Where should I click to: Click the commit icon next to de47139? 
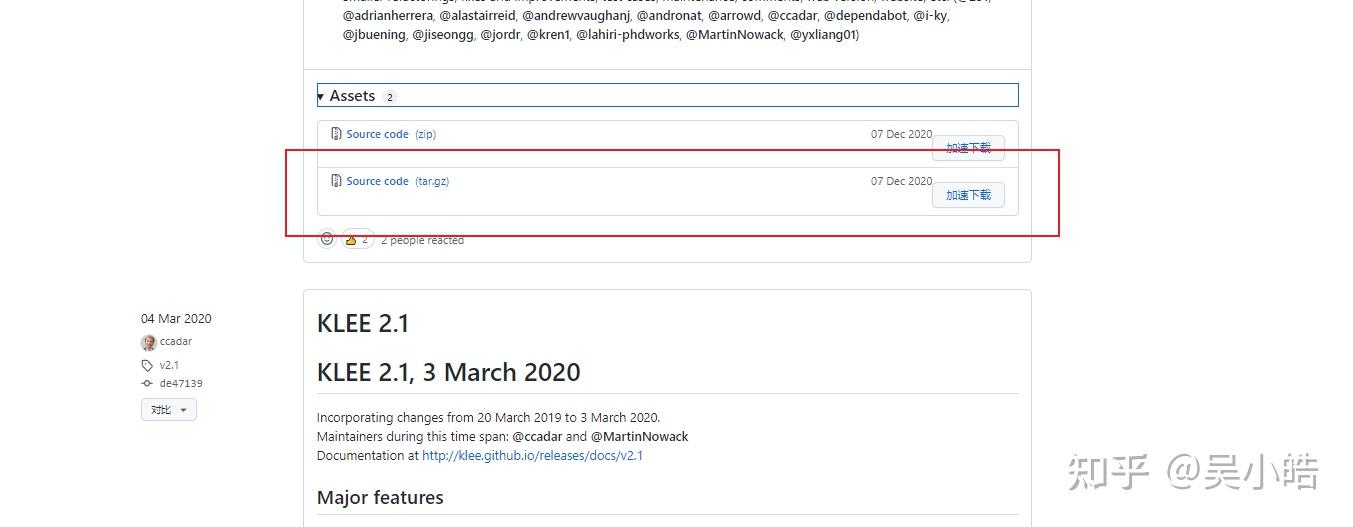tap(148, 383)
